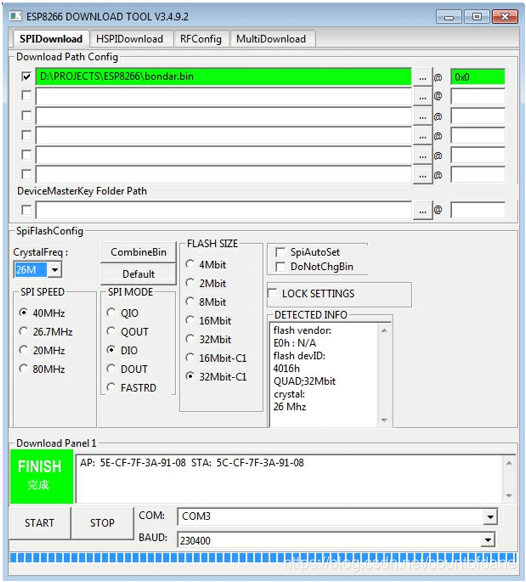Image resolution: width=526 pixels, height=582 pixels.
Task: Browse for DeviceMasterKey folder with '...' button
Action: click(422, 210)
